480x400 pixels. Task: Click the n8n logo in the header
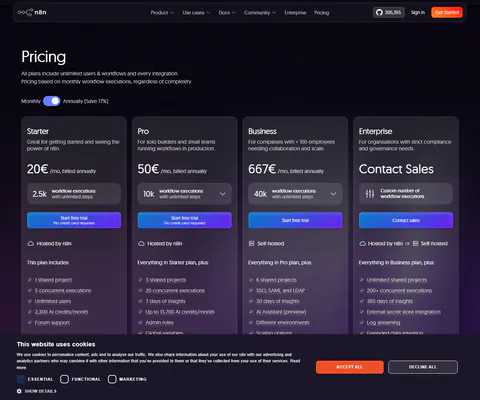32,12
